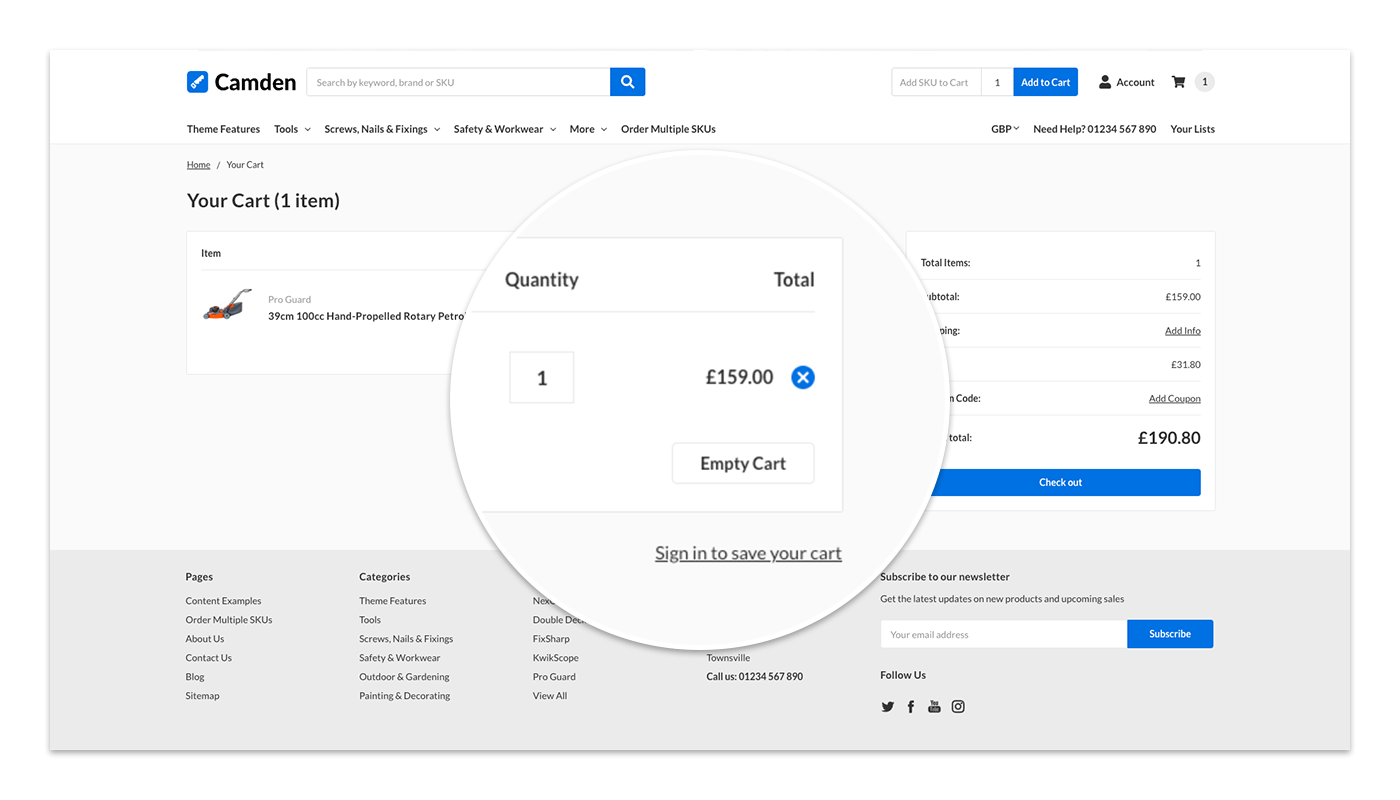Click the SKU quantity field in header
Viewport: 1400px width, 800px height.
(x=997, y=82)
